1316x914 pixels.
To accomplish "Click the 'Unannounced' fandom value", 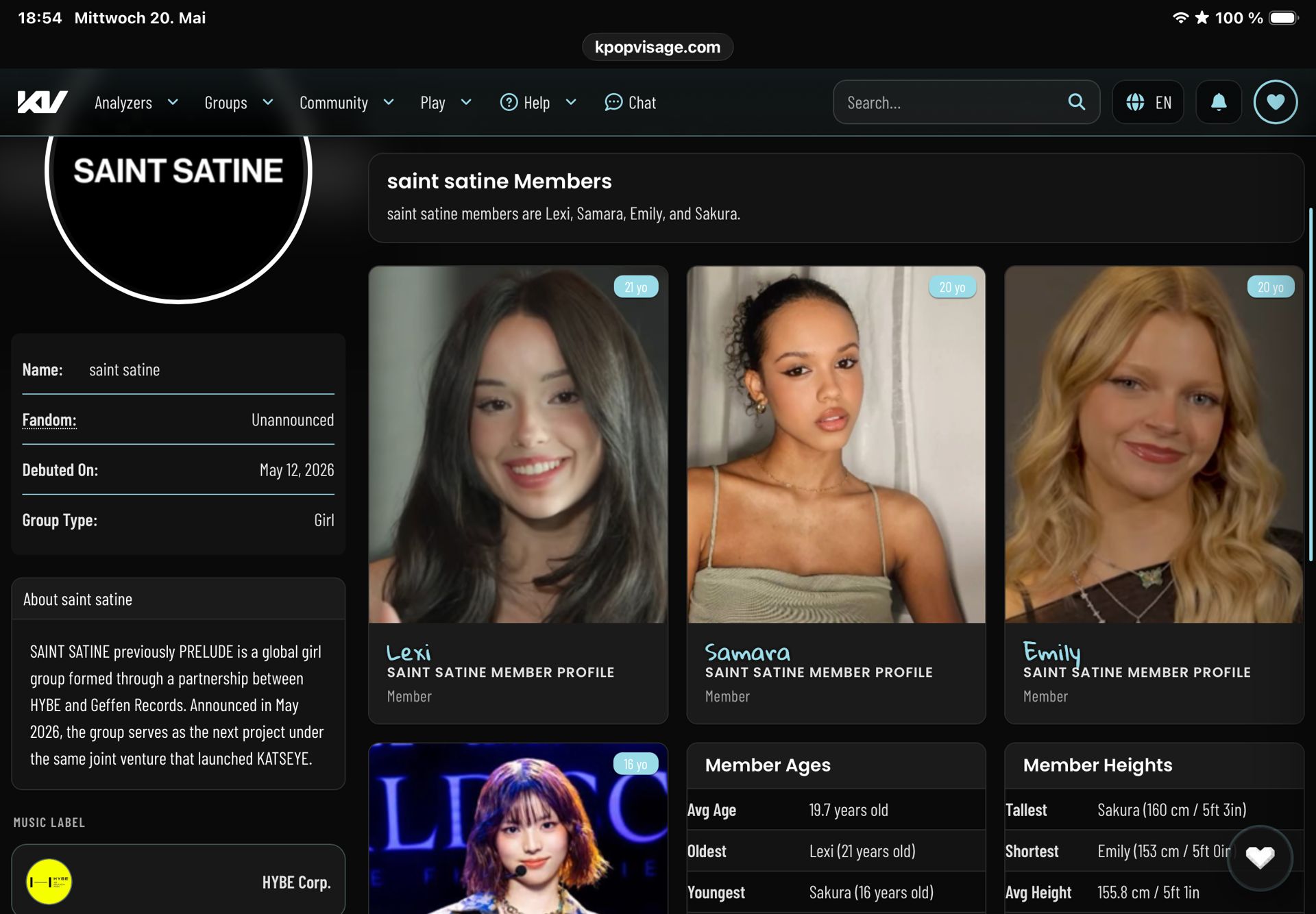I will pos(293,420).
